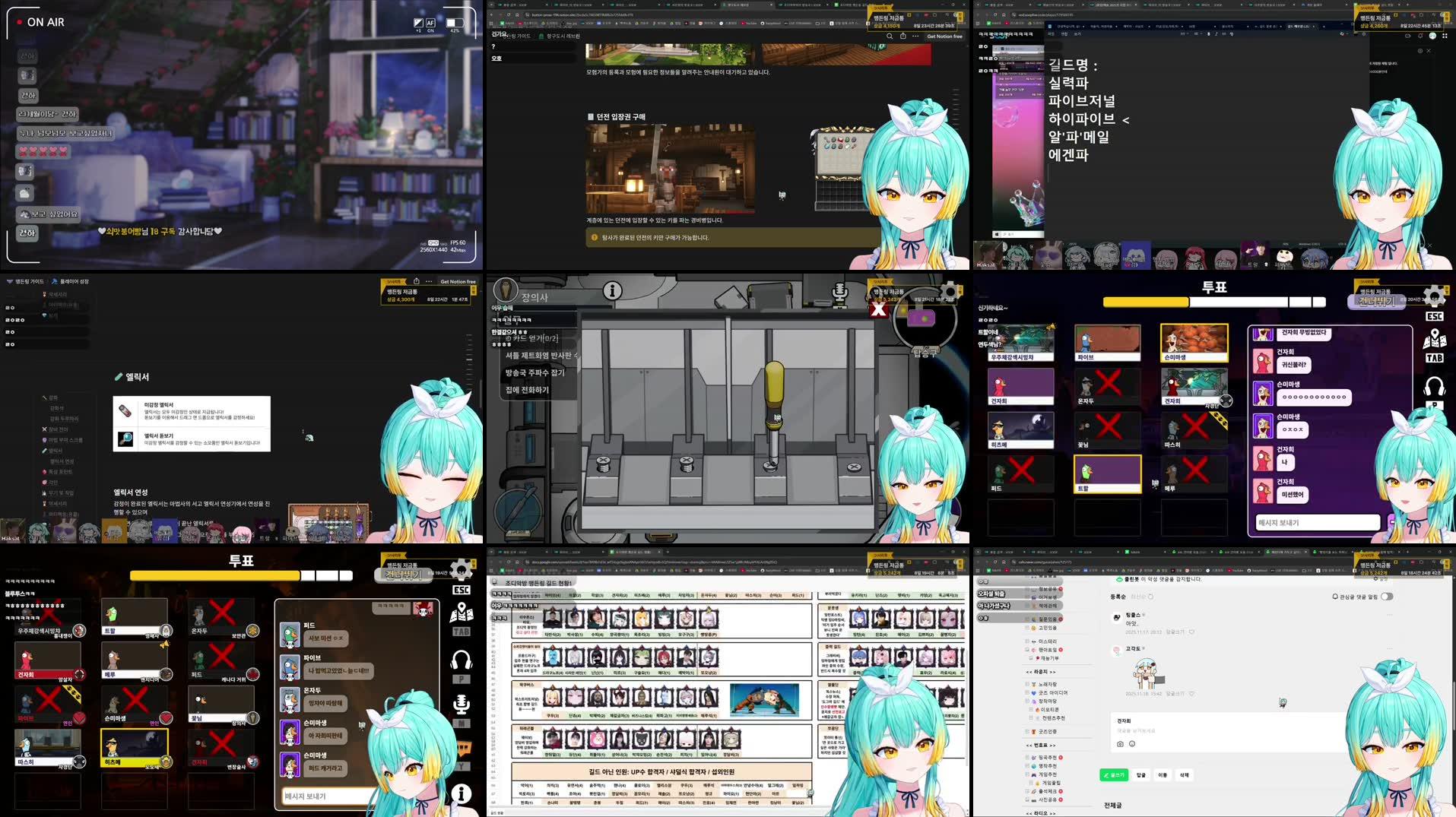Open the '...' options menu in Notion
1456x817 pixels.
click(915, 36)
